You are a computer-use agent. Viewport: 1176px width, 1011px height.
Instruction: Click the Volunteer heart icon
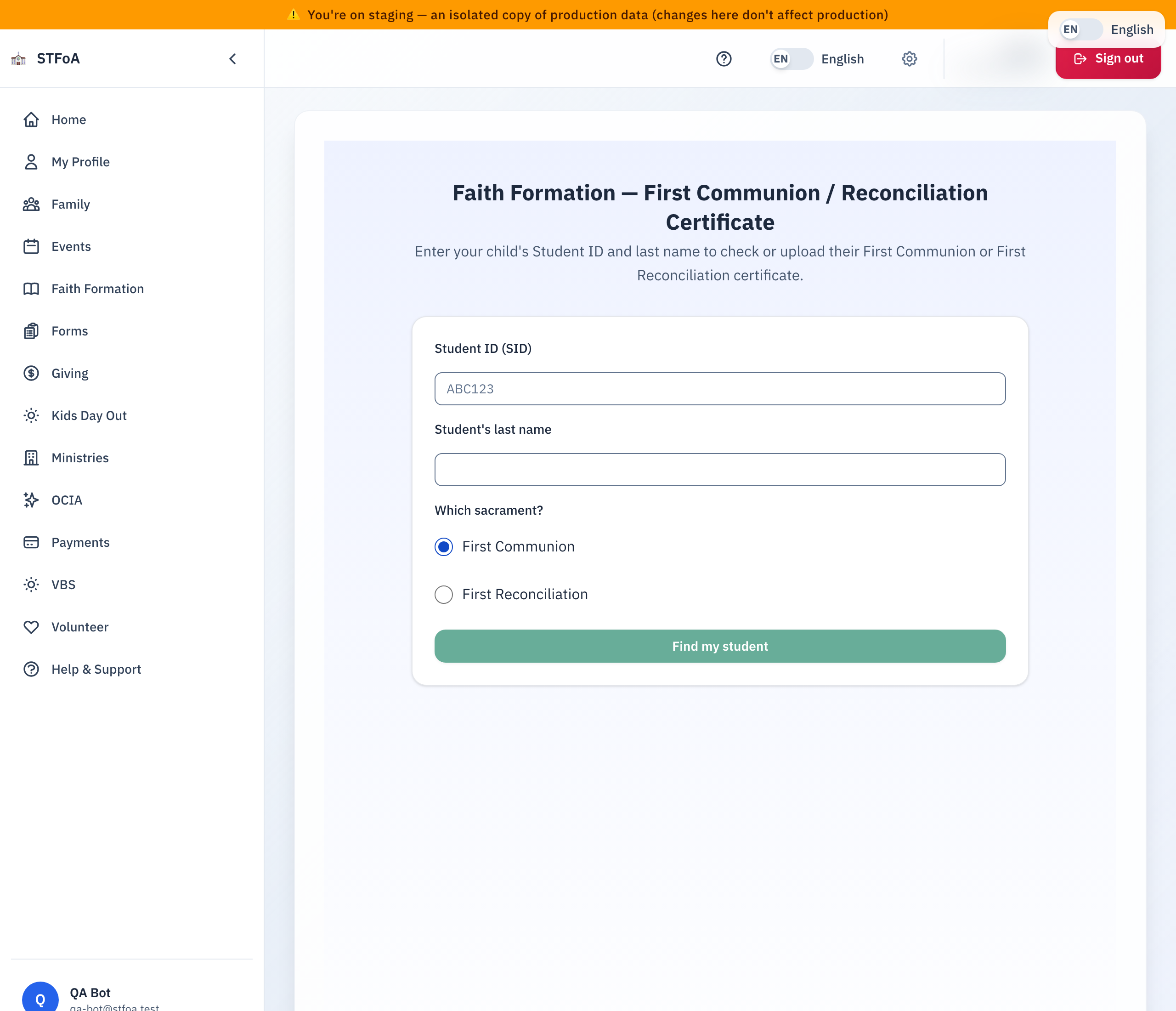[31, 627]
